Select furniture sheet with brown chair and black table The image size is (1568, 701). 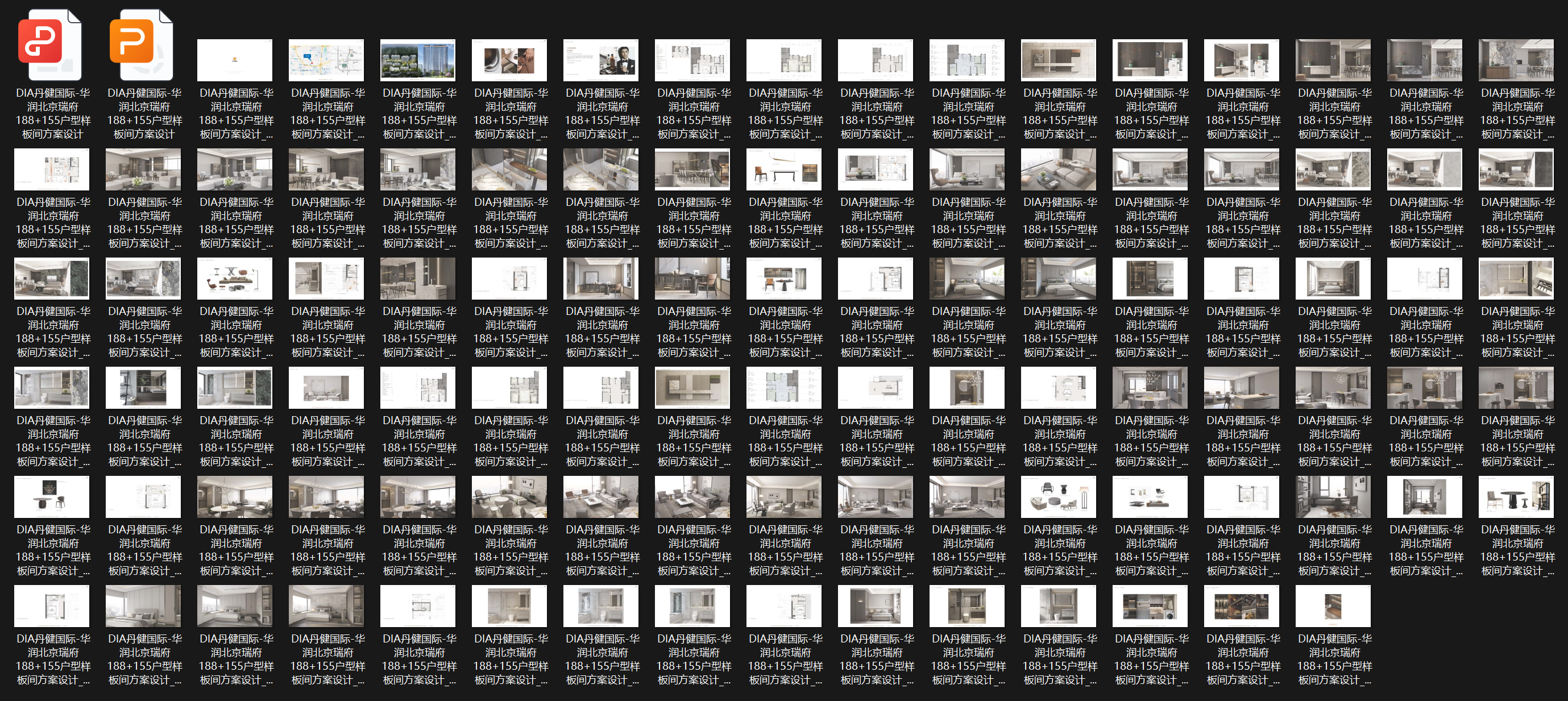click(784, 169)
